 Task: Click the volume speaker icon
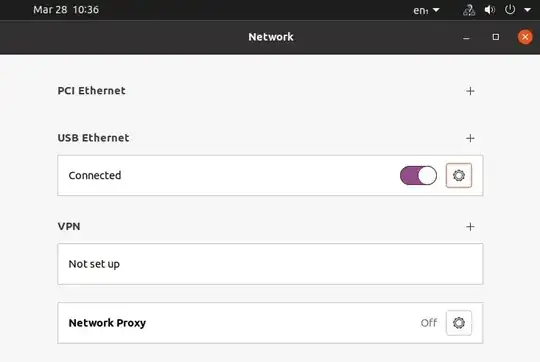pyautogui.click(x=489, y=10)
